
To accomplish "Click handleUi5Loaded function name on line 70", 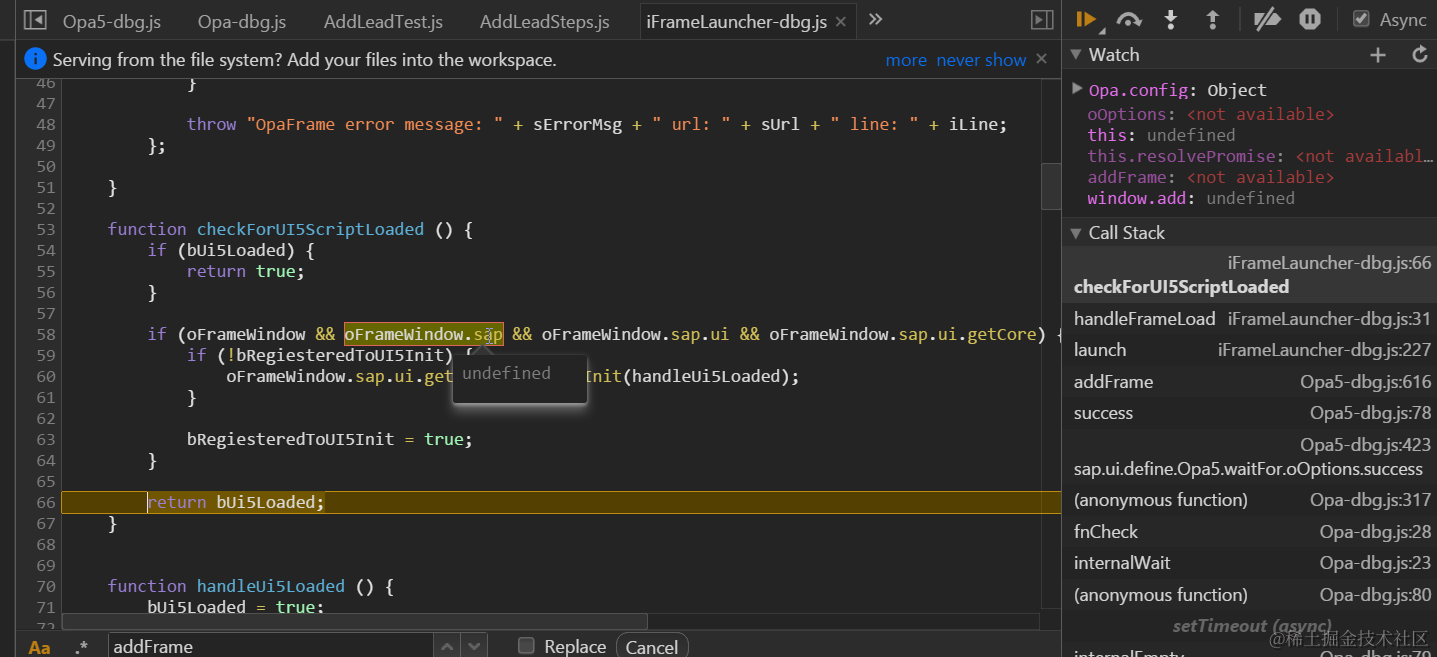I will (x=270, y=586).
